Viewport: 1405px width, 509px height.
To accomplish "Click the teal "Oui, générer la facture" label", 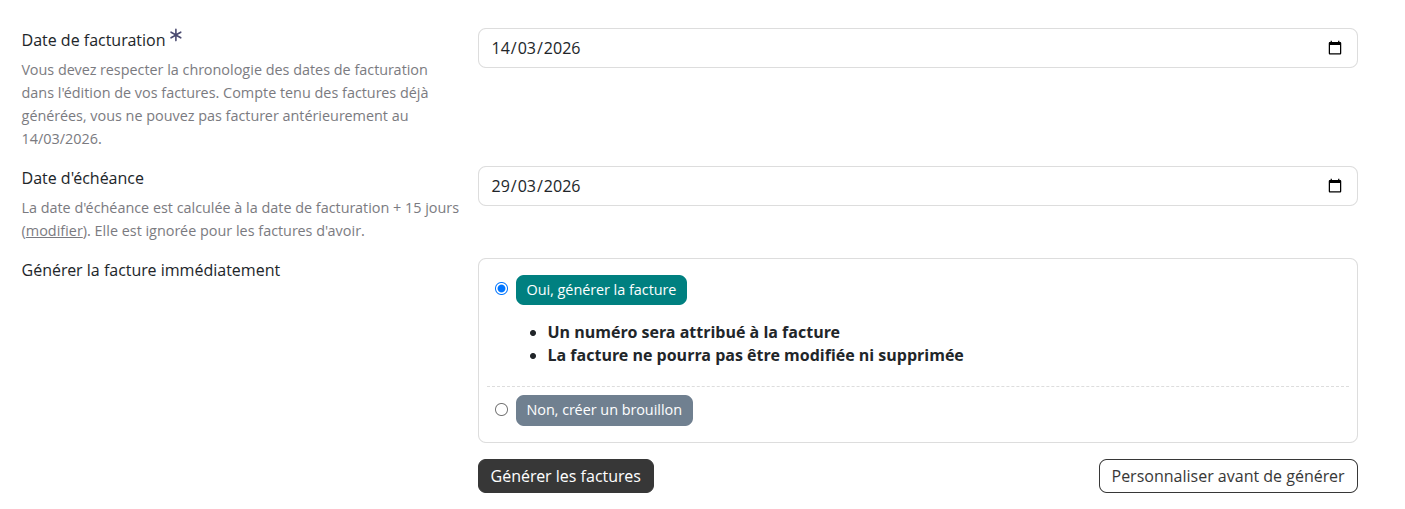I will (x=601, y=290).
